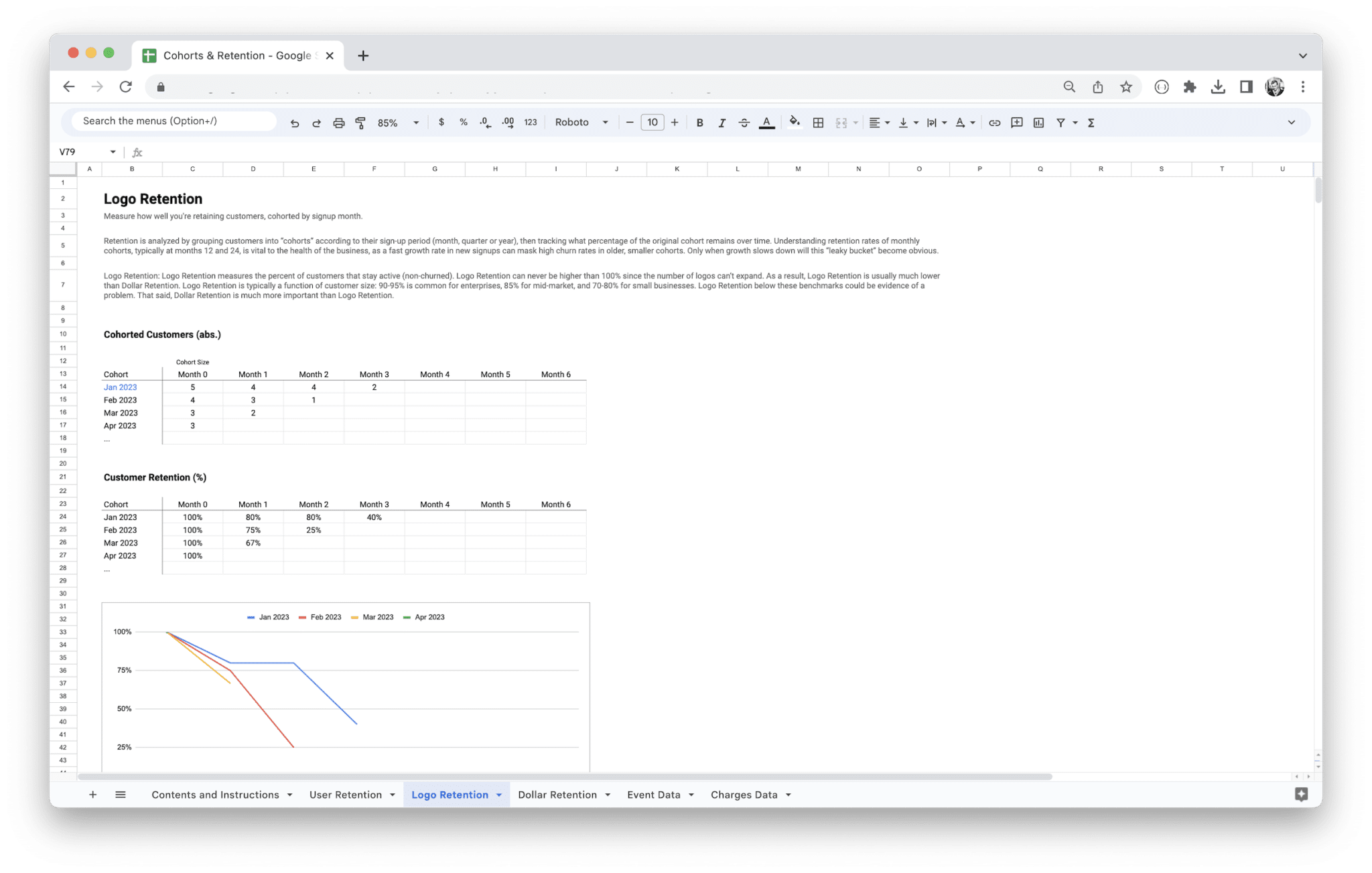Decrease decimal places icon
The height and width of the screenshot is (873, 1372).
click(485, 123)
